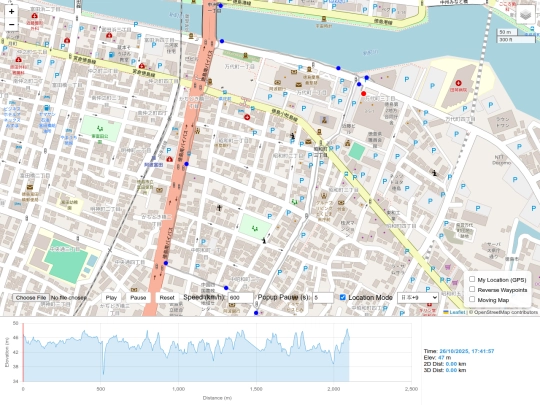Pause the track animation
Screen dimensions: 540x405
138,298
